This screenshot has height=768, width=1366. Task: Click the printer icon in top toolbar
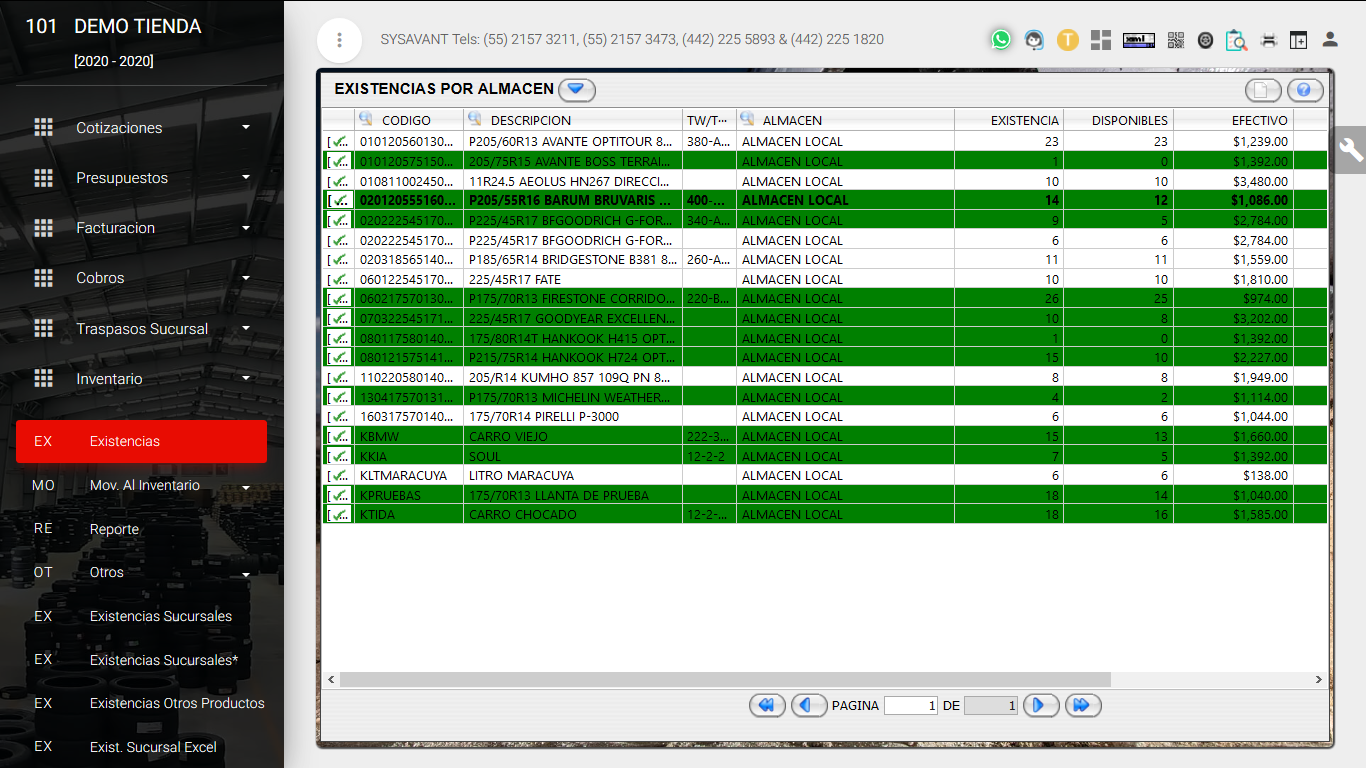click(x=1269, y=40)
